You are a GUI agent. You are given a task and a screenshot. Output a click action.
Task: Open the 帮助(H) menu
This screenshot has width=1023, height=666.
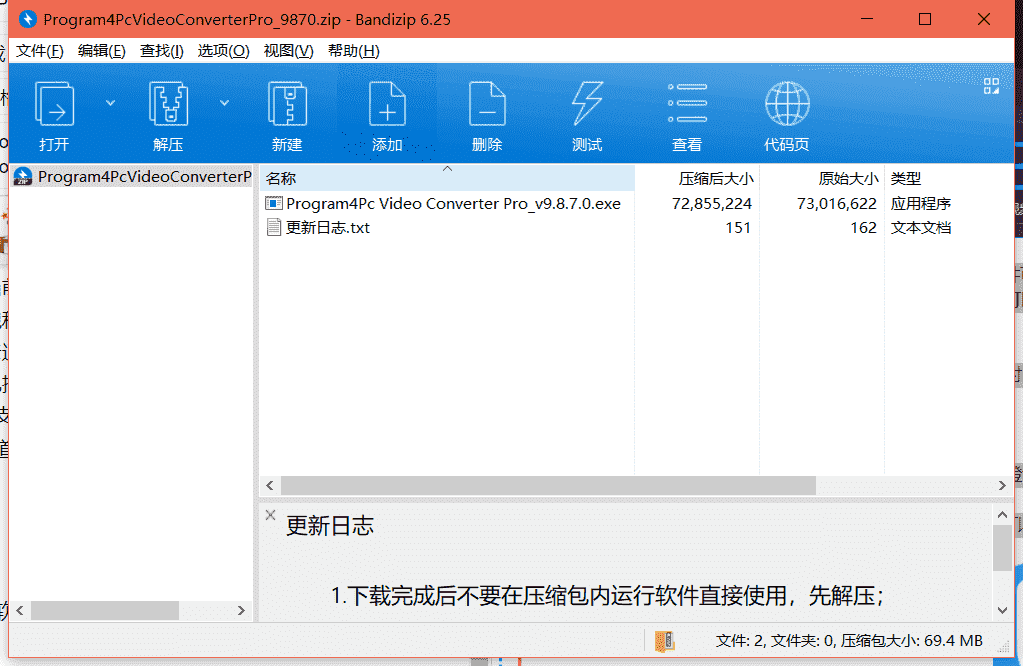tap(354, 51)
